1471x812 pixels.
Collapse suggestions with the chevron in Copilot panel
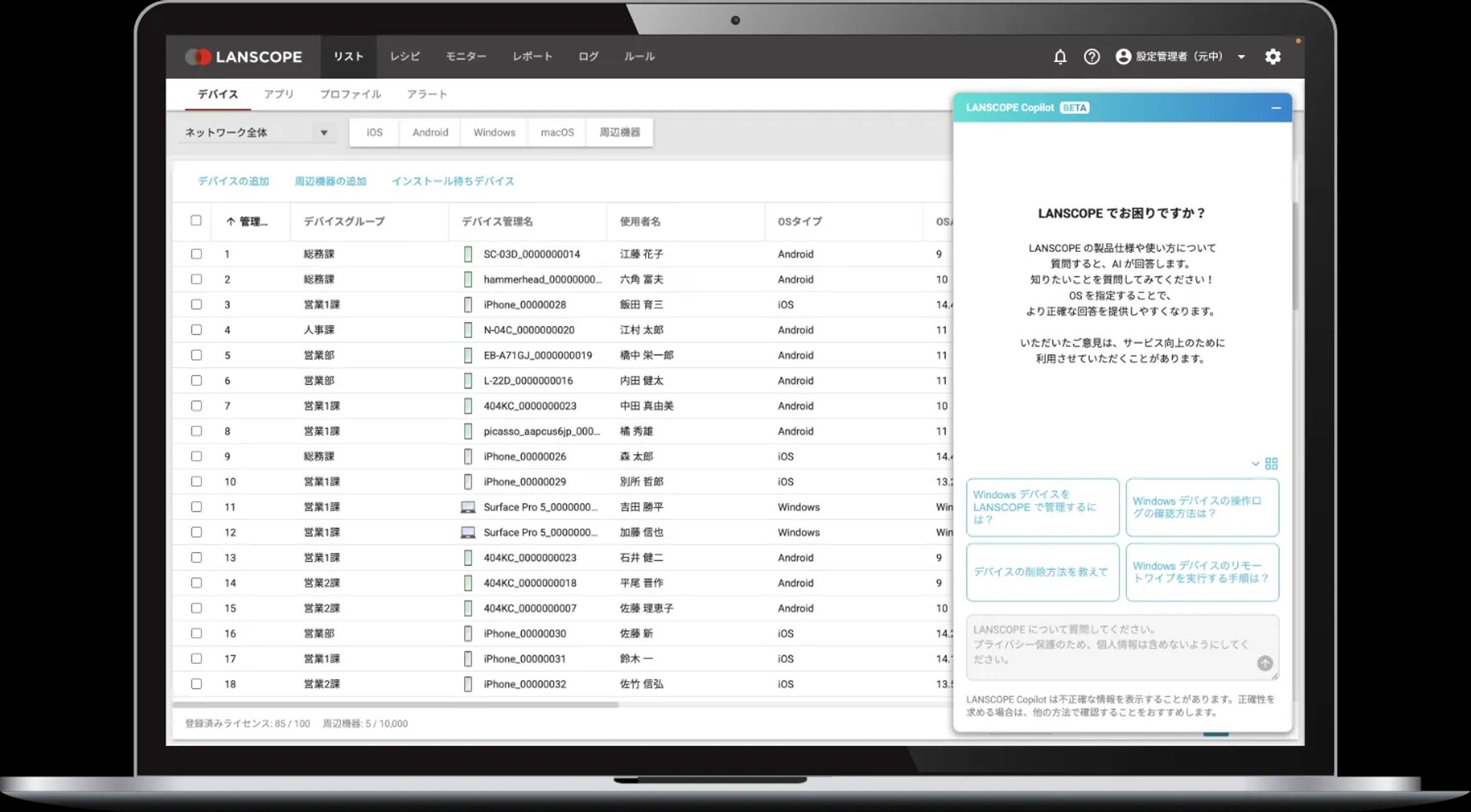[x=1254, y=463]
